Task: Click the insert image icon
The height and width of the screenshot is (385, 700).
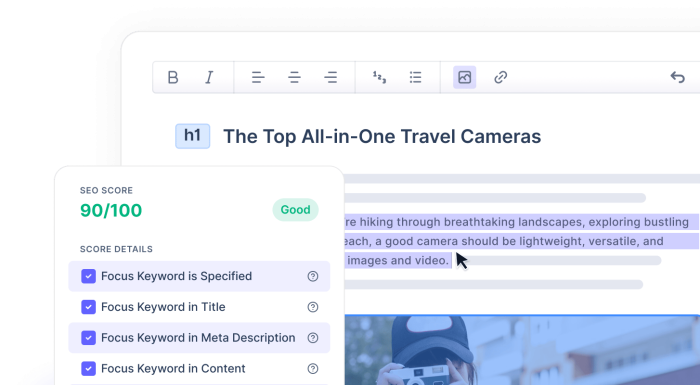Action: click(x=465, y=77)
